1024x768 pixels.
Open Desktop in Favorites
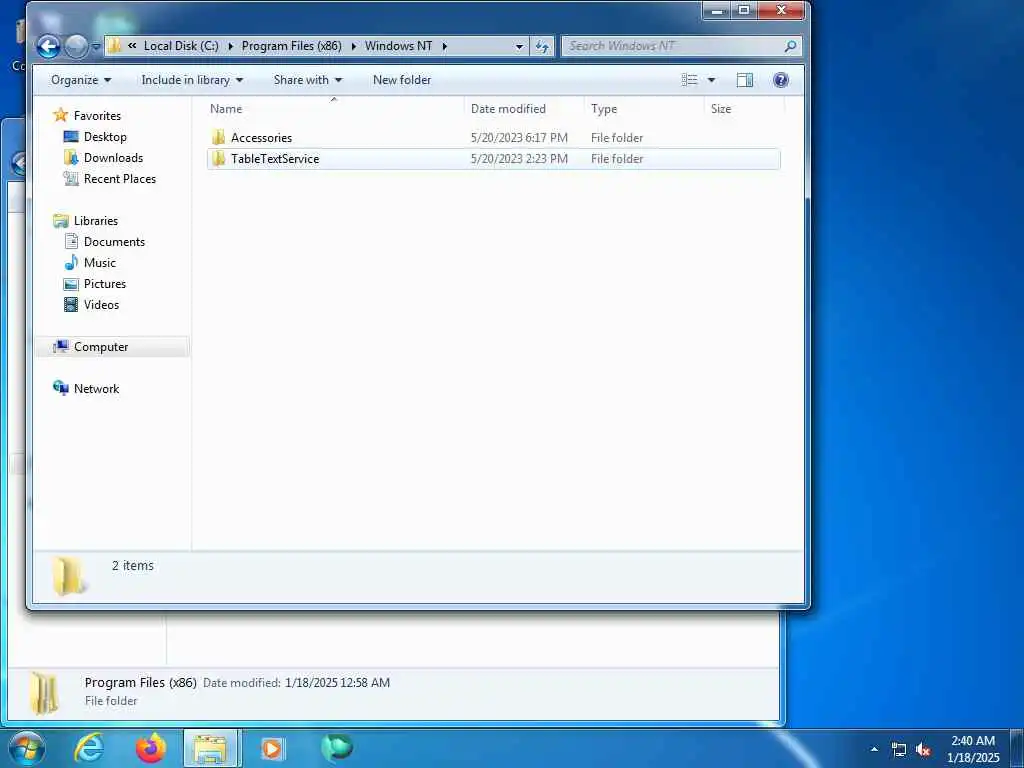pyautogui.click(x=105, y=136)
